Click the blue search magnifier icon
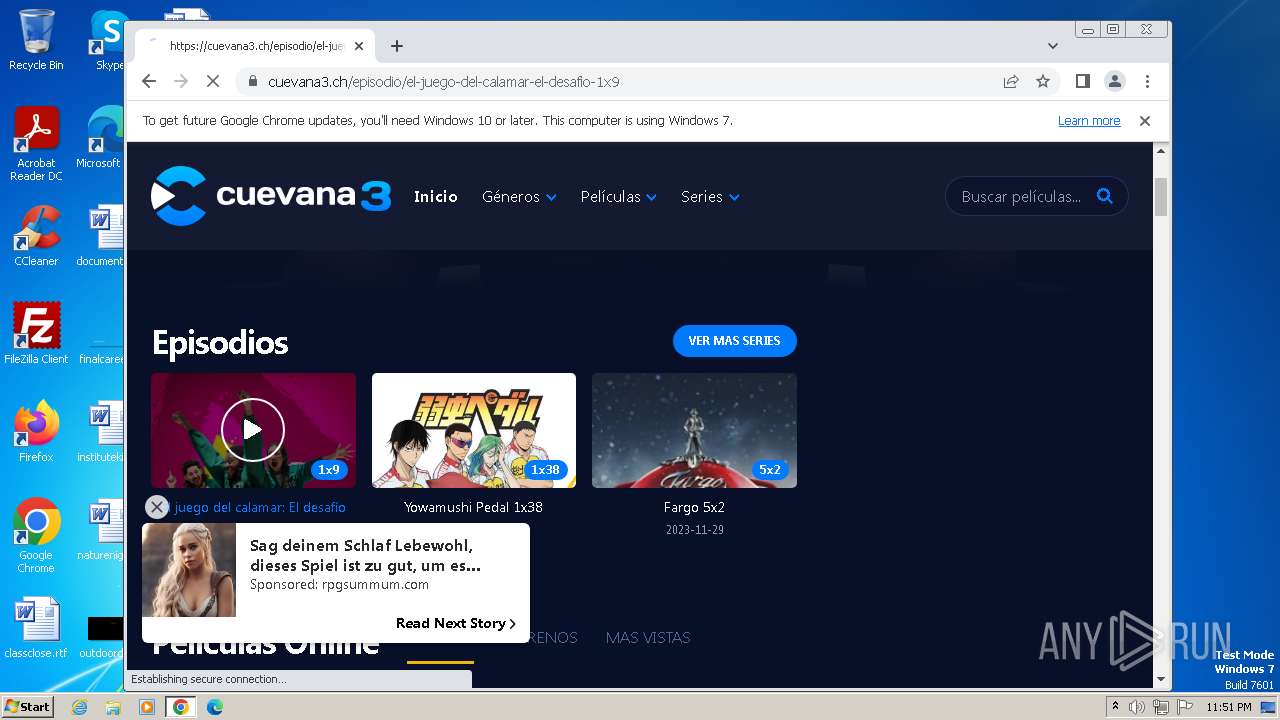This screenshot has width=1280, height=720. point(1105,196)
